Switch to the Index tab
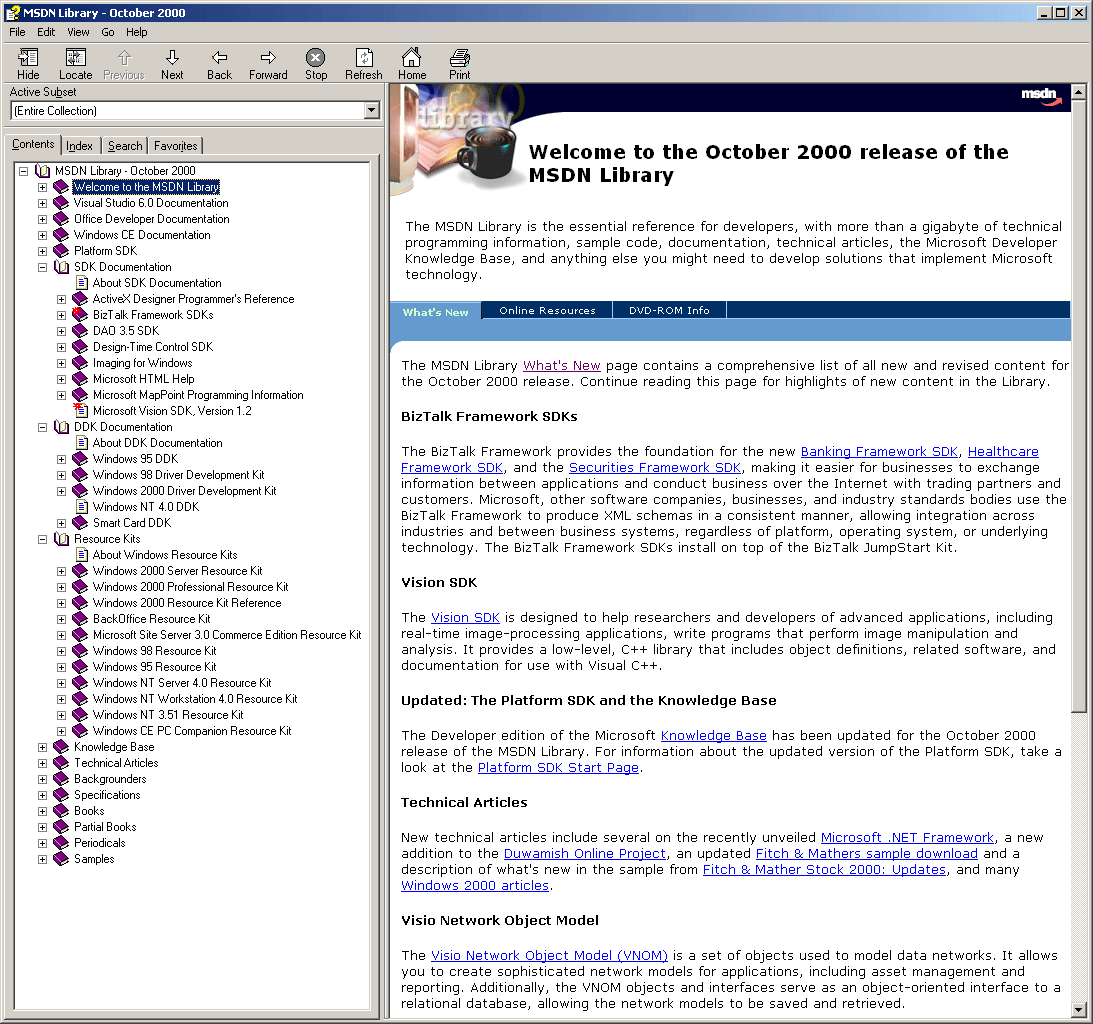This screenshot has height=1024, width=1093. [79, 146]
